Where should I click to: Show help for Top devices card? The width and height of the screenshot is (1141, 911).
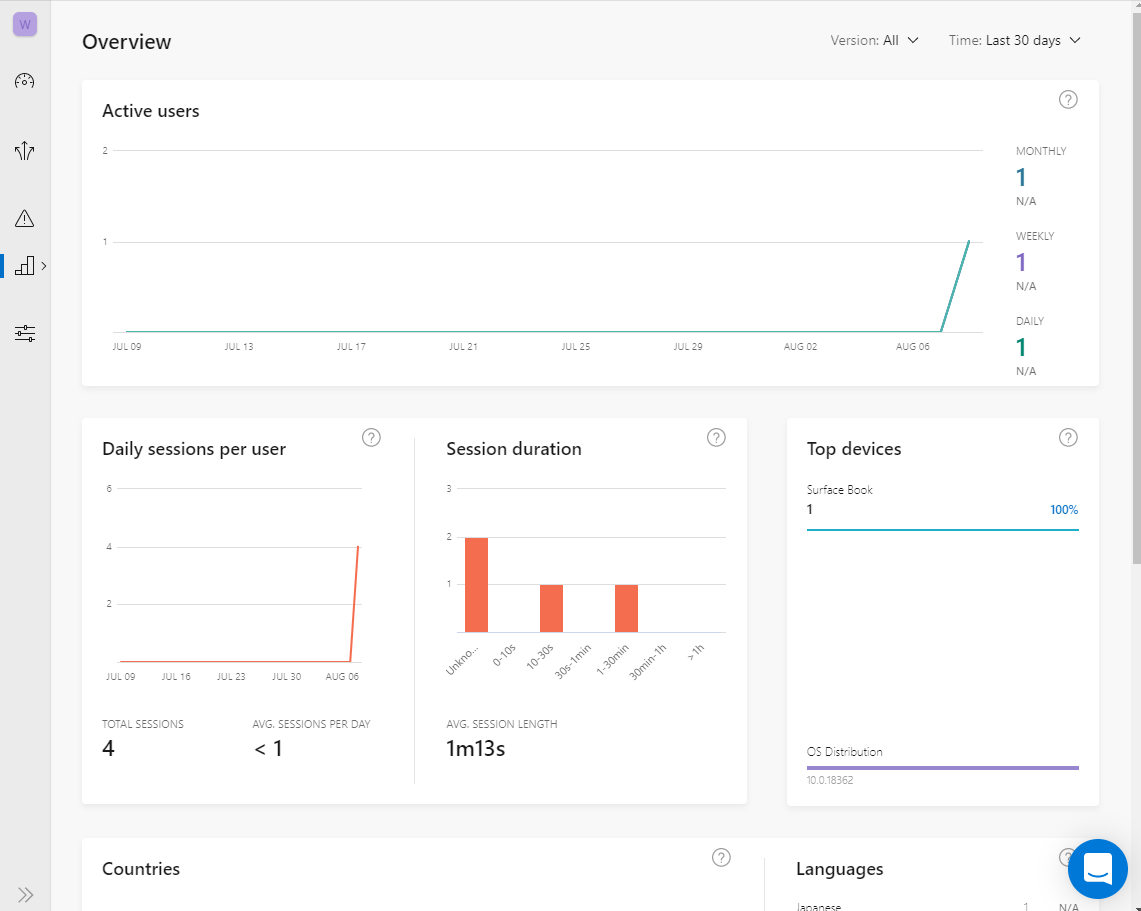[x=1068, y=437]
